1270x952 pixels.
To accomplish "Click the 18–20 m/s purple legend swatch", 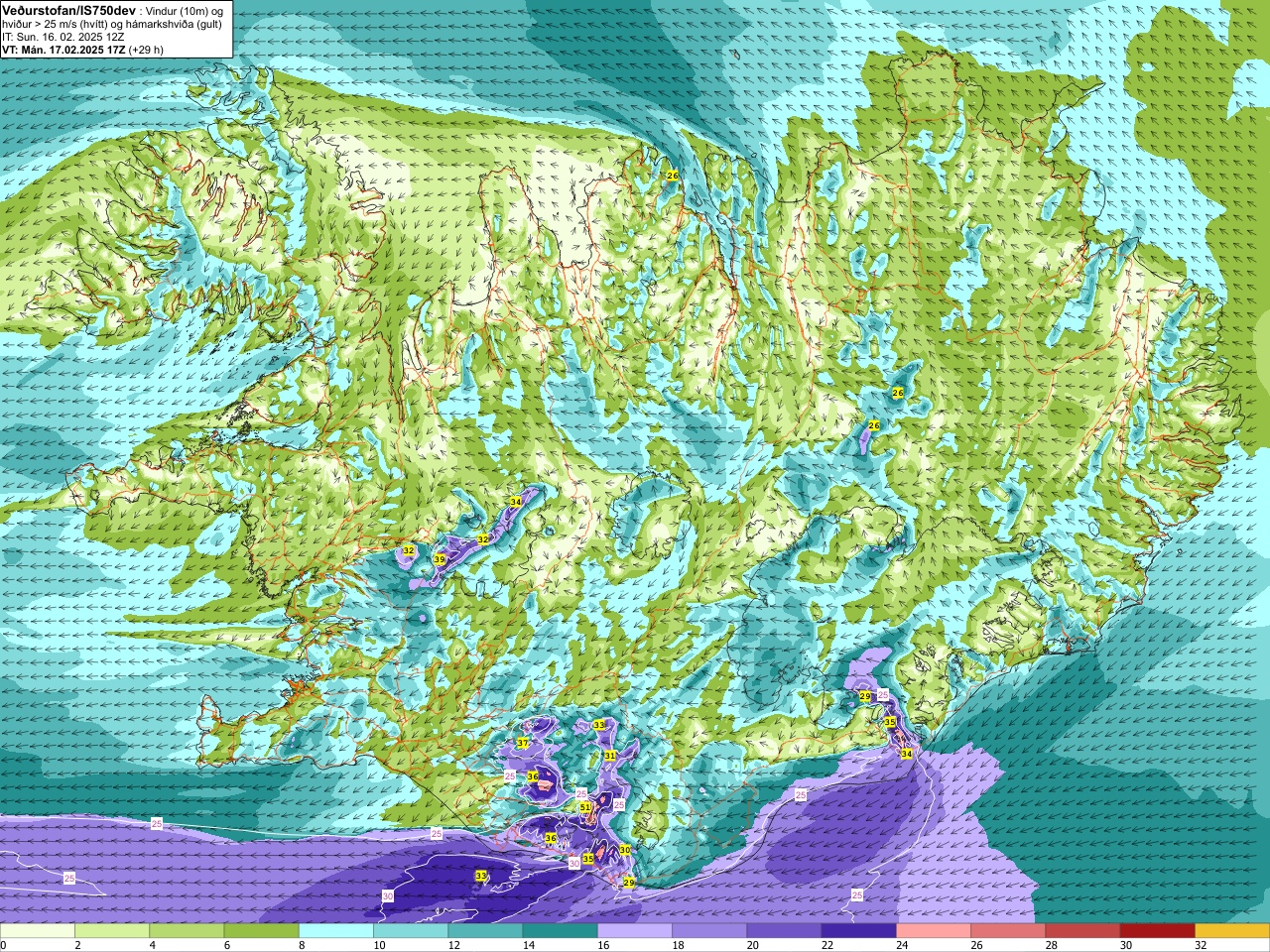I will pyautogui.click(x=709, y=931).
